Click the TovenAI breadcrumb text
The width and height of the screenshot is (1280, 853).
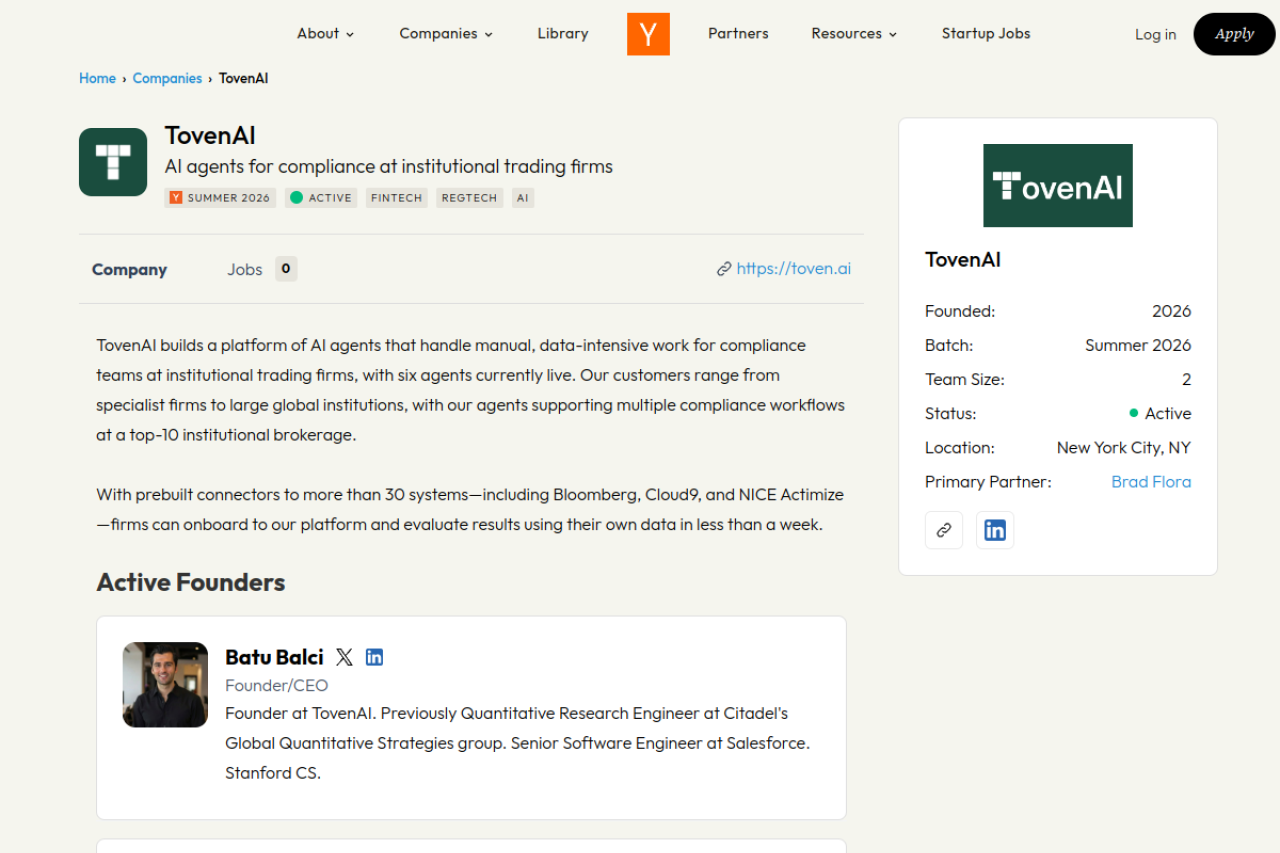[x=244, y=78]
